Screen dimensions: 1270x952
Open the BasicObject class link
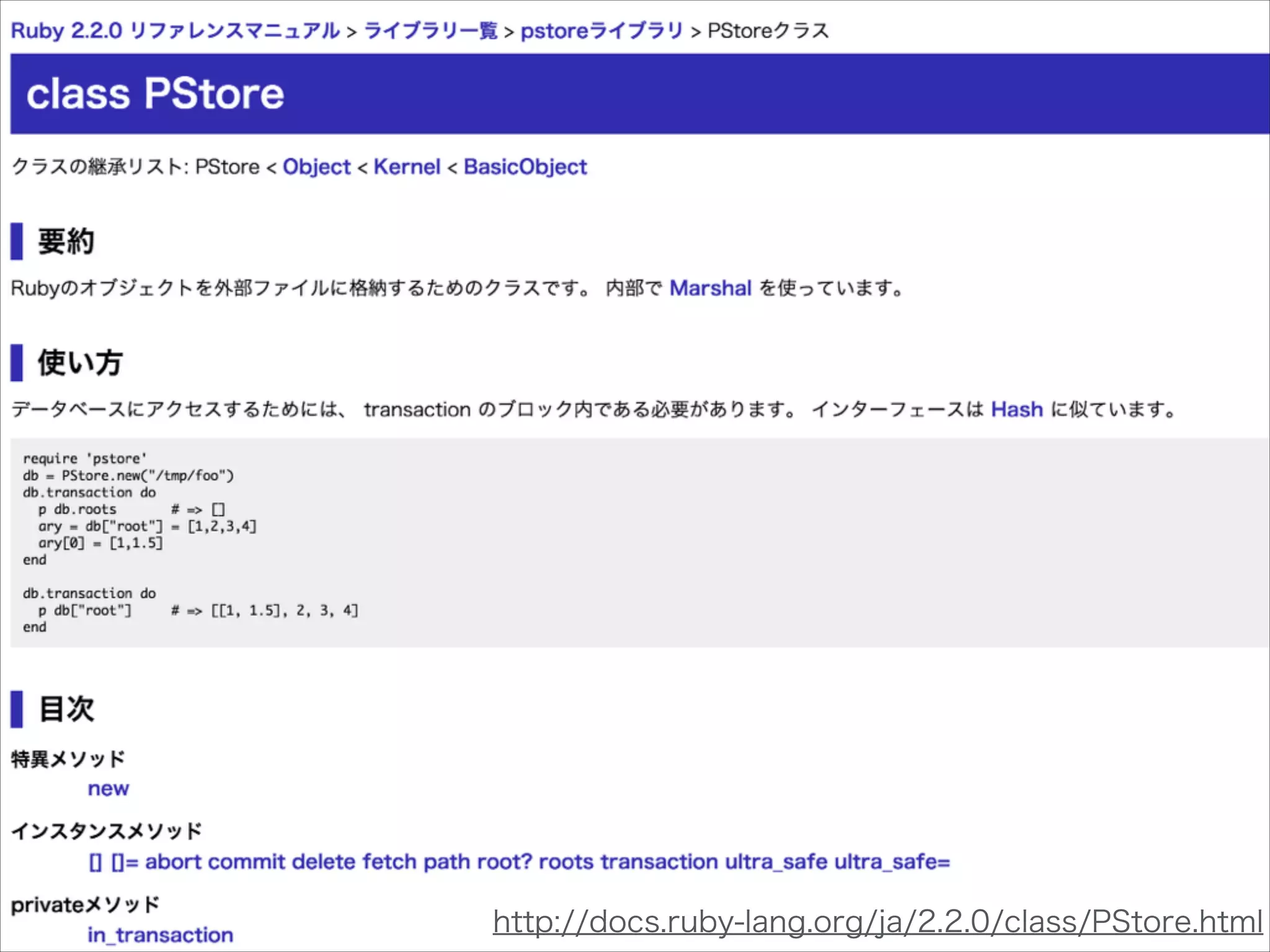[525, 167]
